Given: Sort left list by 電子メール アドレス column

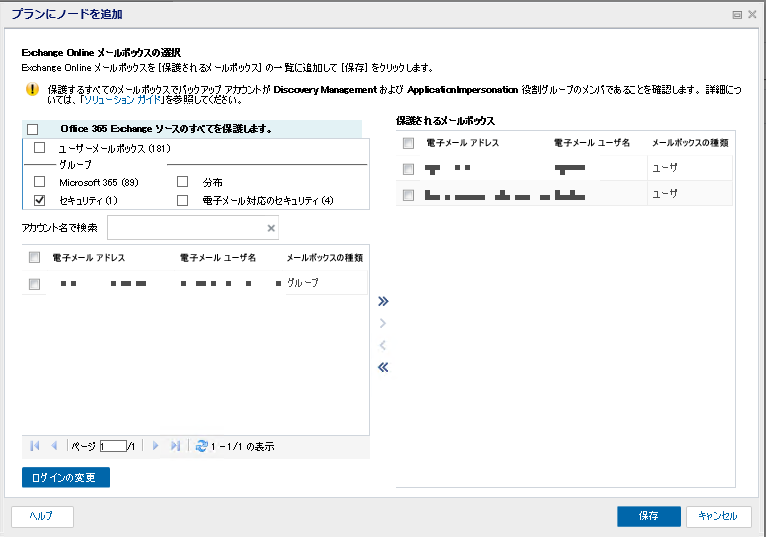Looking at the screenshot, I should (x=88, y=258).
